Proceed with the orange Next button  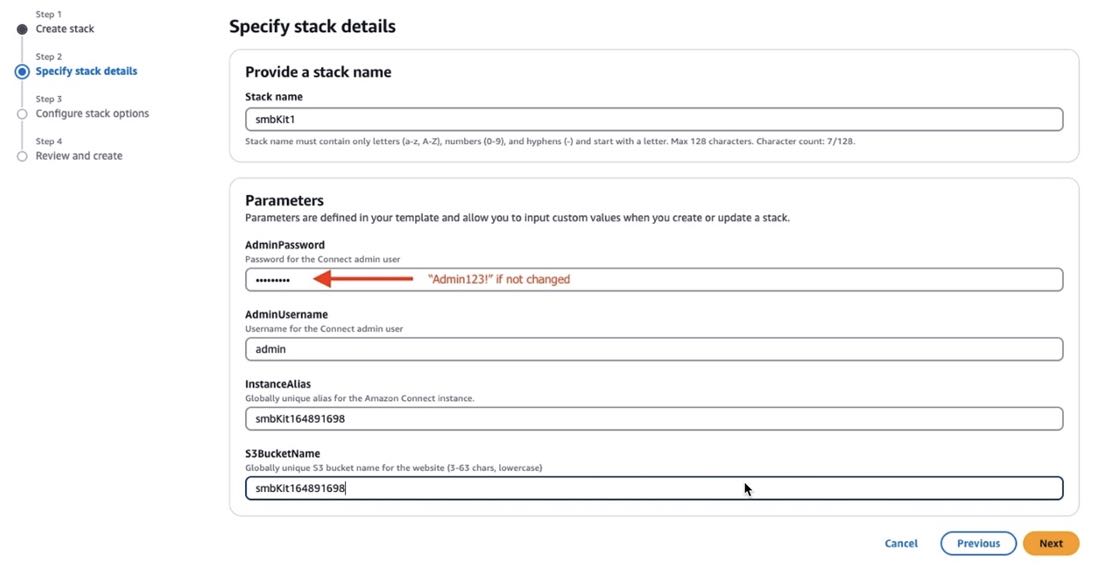point(1050,543)
